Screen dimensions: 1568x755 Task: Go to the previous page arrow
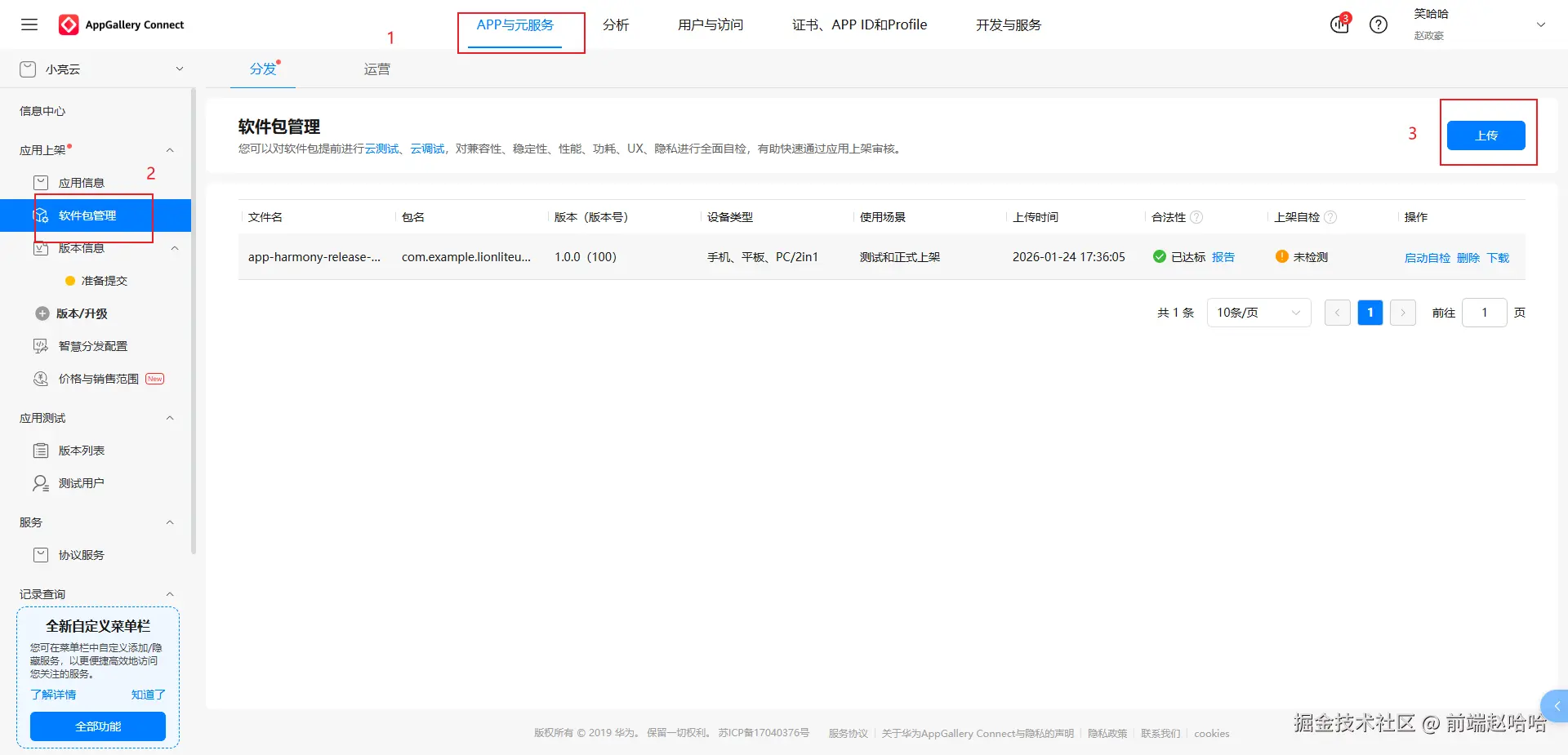pyautogui.click(x=1337, y=313)
